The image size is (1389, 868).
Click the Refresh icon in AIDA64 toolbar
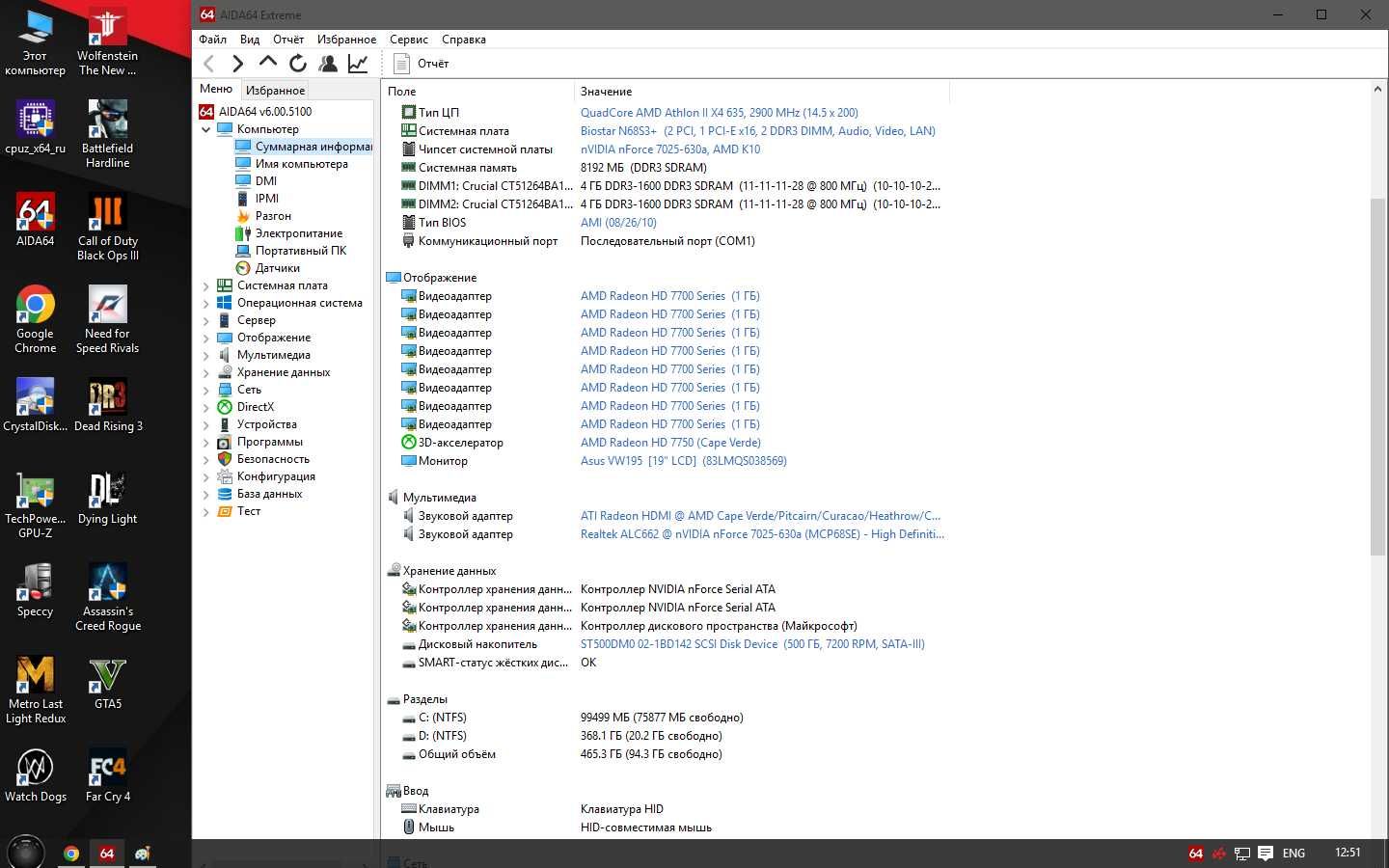(x=298, y=64)
